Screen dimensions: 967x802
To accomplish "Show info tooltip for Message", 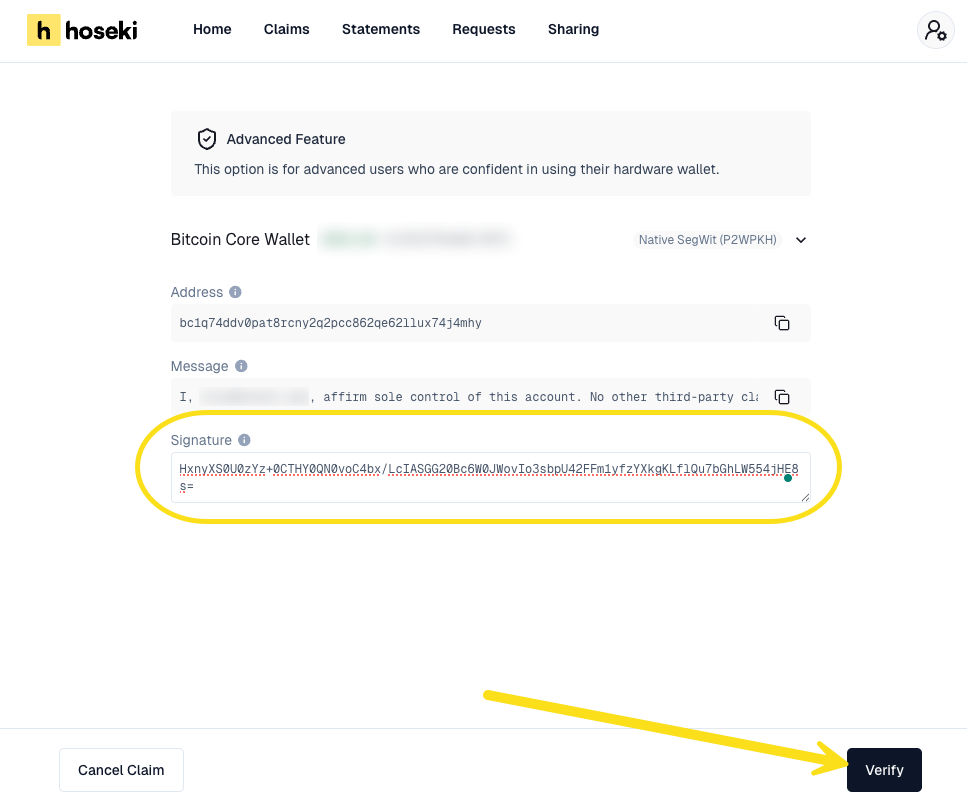I will pyautogui.click(x=241, y=367).
